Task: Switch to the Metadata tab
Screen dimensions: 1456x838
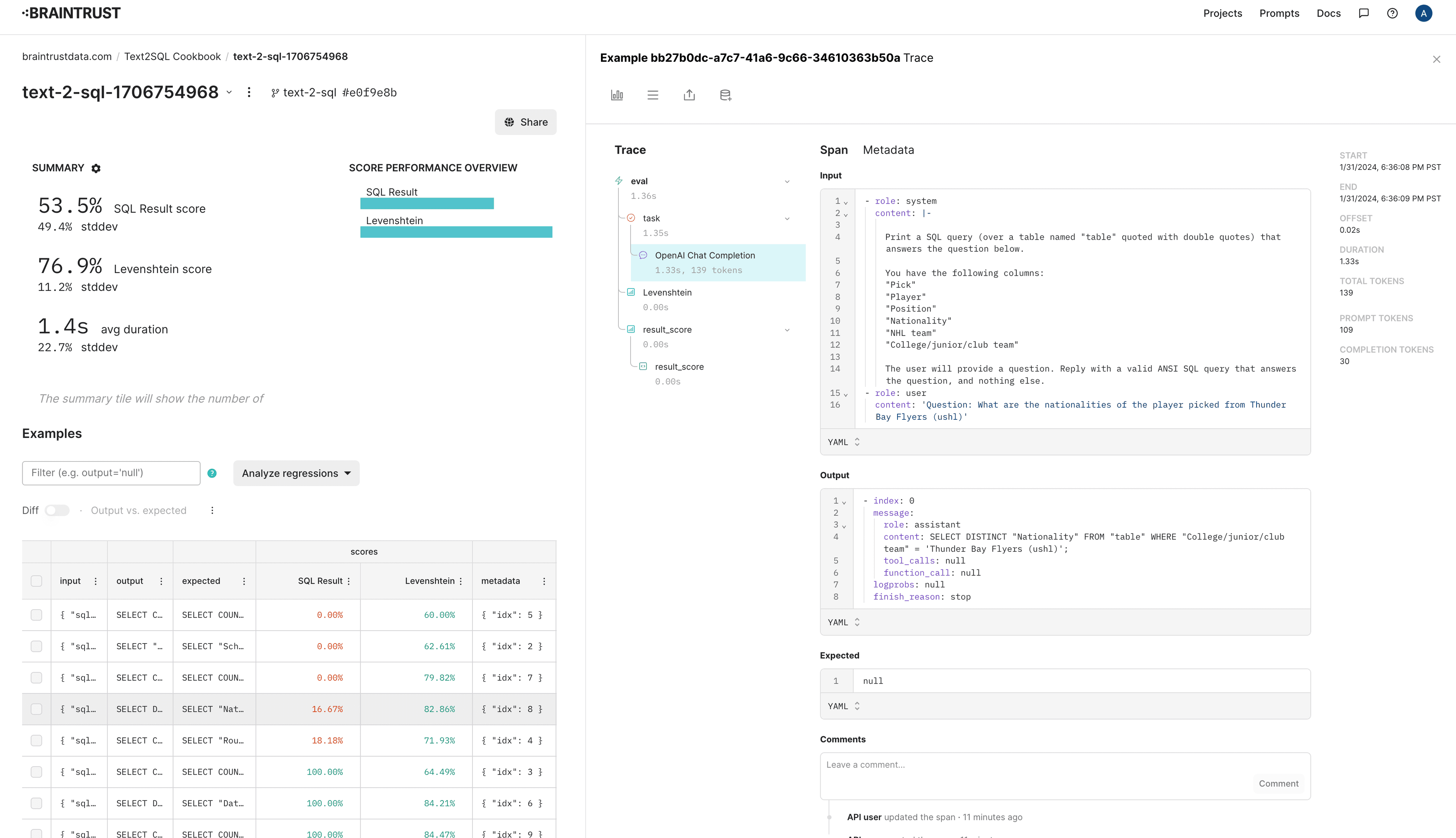Action: click(888, 150)
